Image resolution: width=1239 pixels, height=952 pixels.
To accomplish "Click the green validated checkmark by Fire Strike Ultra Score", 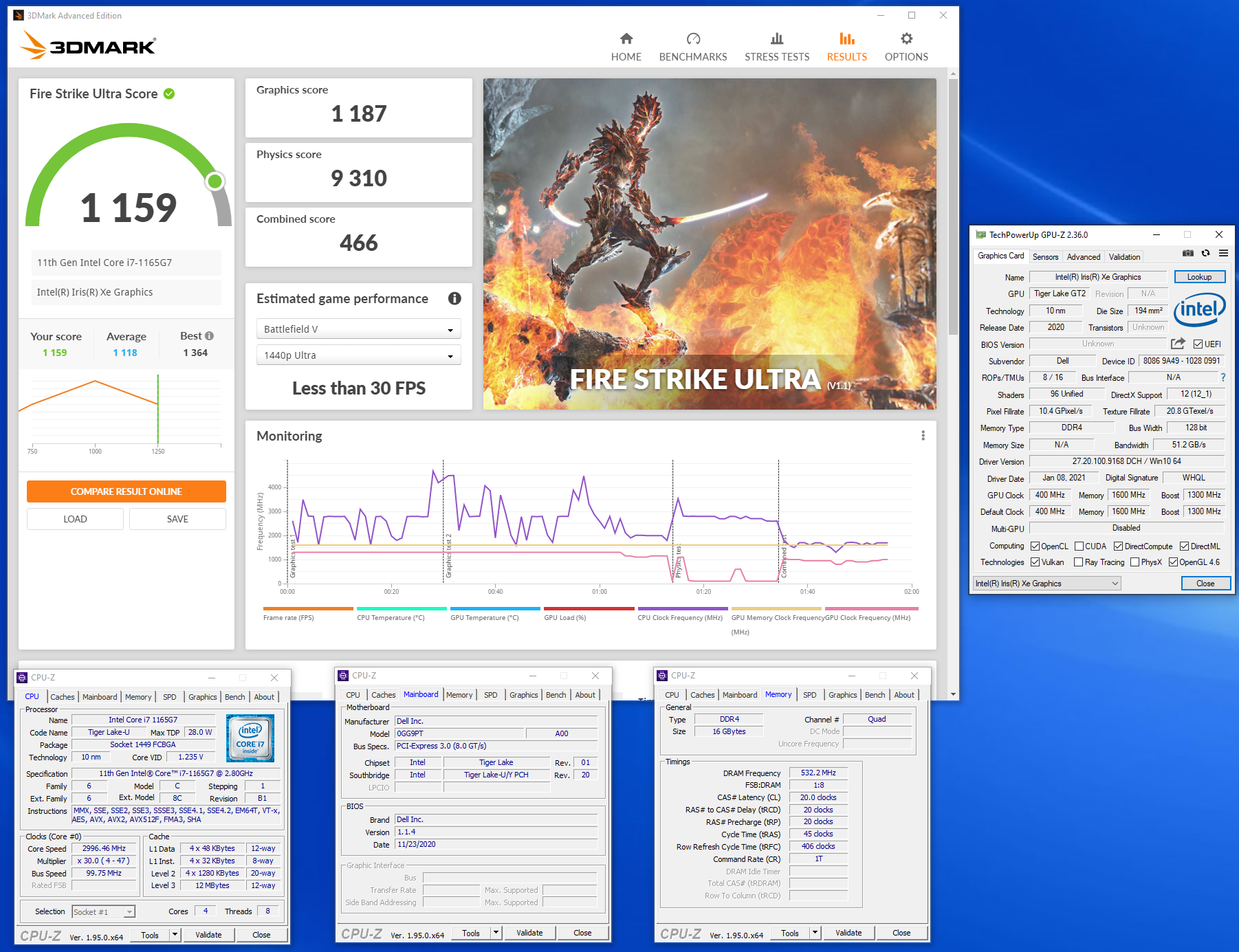I will (x=169, y=93).
